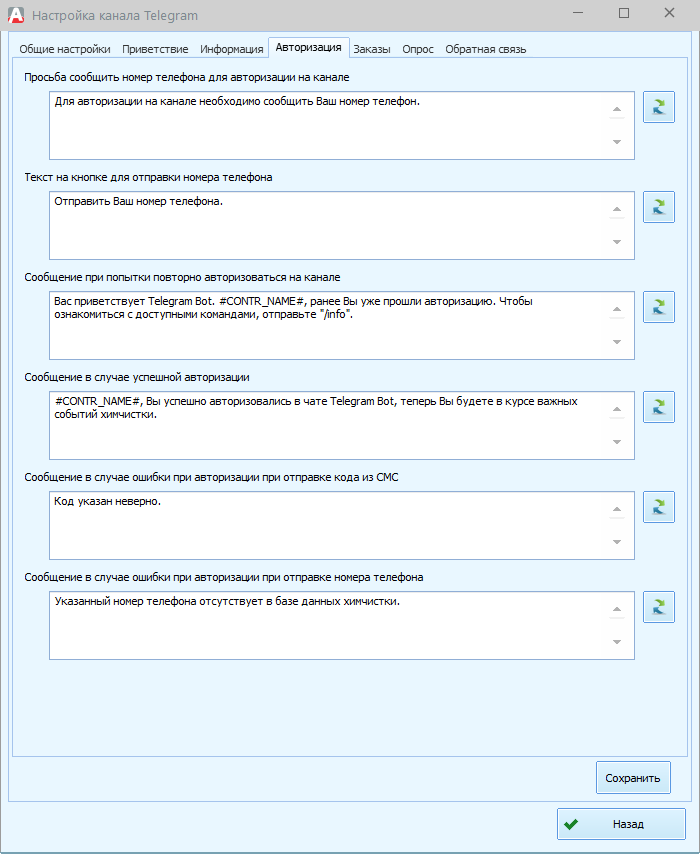
Task: Open the Информация tab
Action: (232, 49)
